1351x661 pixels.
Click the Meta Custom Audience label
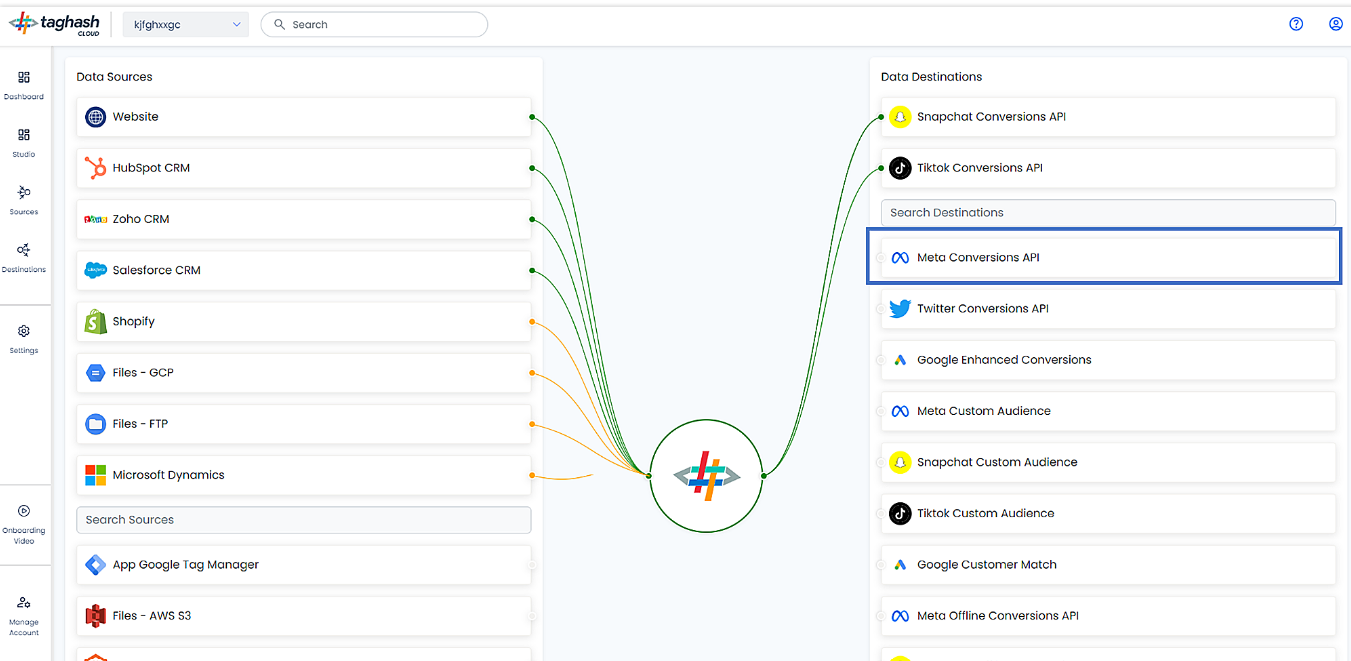coord(984,411)
